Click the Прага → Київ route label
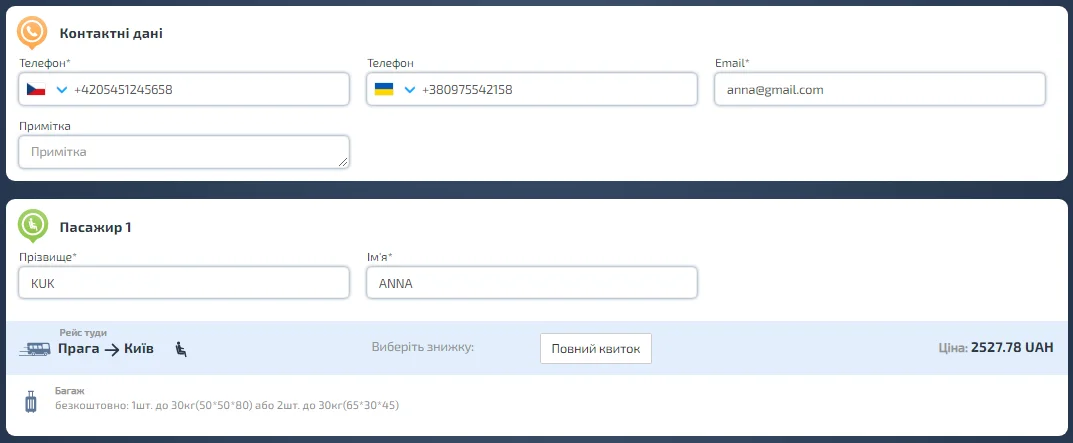The image size is (1073, 443). [x=106, y=350]
